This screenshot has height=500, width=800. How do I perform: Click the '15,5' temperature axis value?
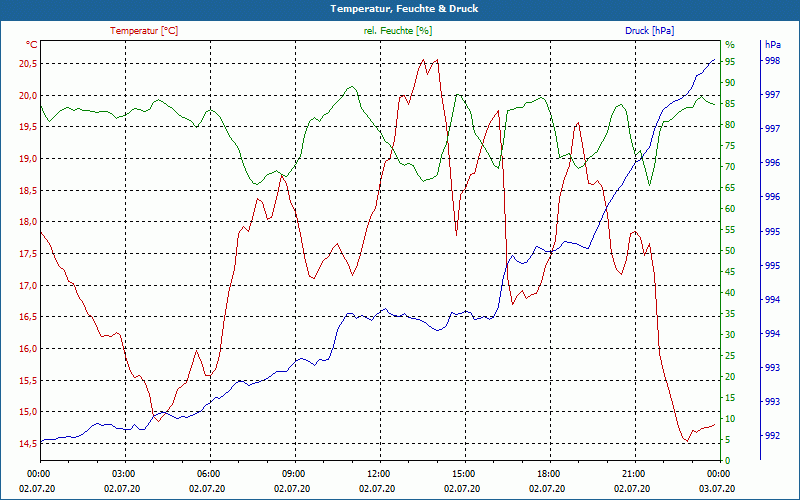click(28, 381)
